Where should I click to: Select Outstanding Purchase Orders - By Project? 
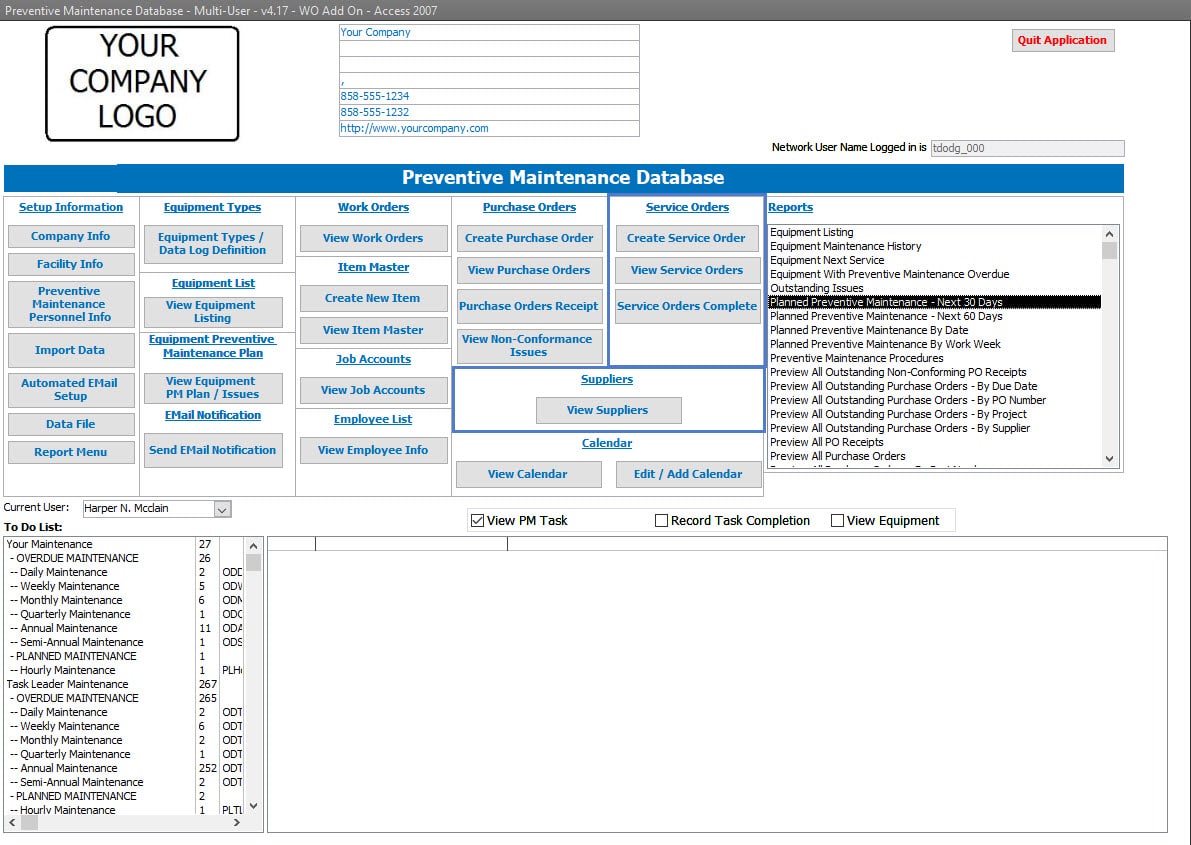tap(934, 414)
